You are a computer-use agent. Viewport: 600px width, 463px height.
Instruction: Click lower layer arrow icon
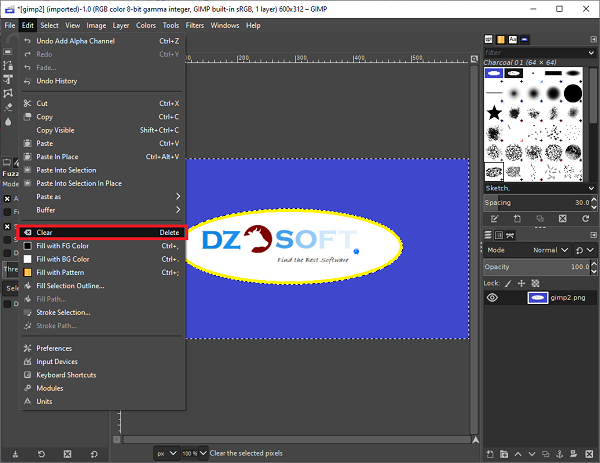coord(532,454)
